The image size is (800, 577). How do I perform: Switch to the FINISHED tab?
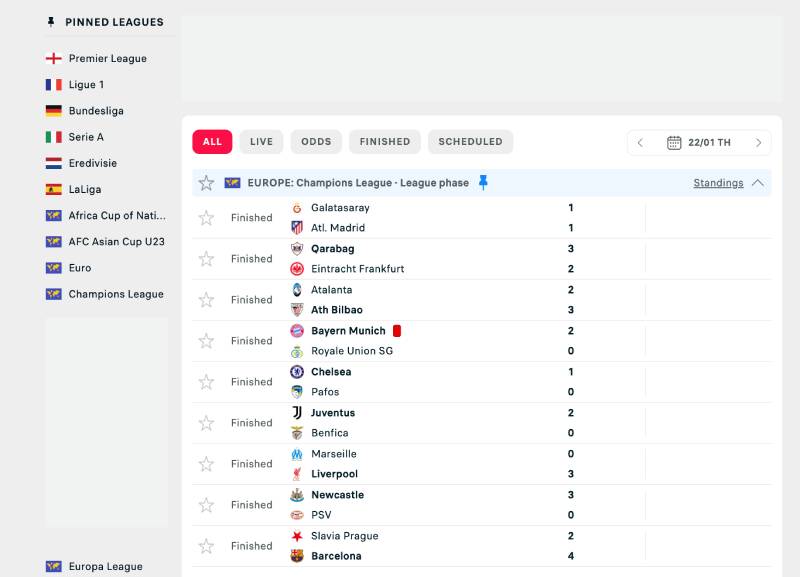pos(385,142)
